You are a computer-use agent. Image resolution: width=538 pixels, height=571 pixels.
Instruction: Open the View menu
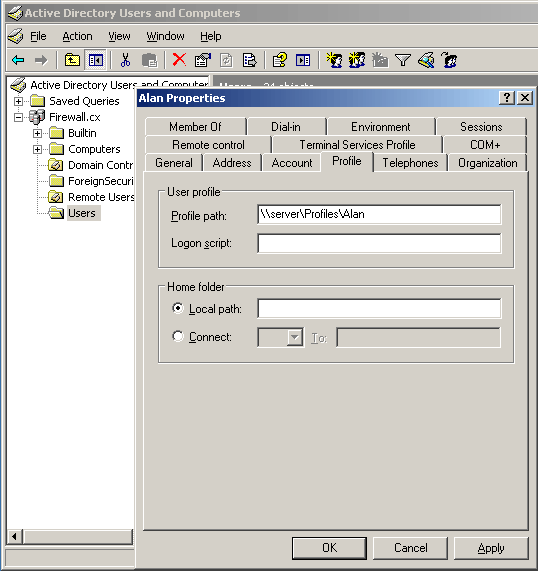tap(119, 36)
